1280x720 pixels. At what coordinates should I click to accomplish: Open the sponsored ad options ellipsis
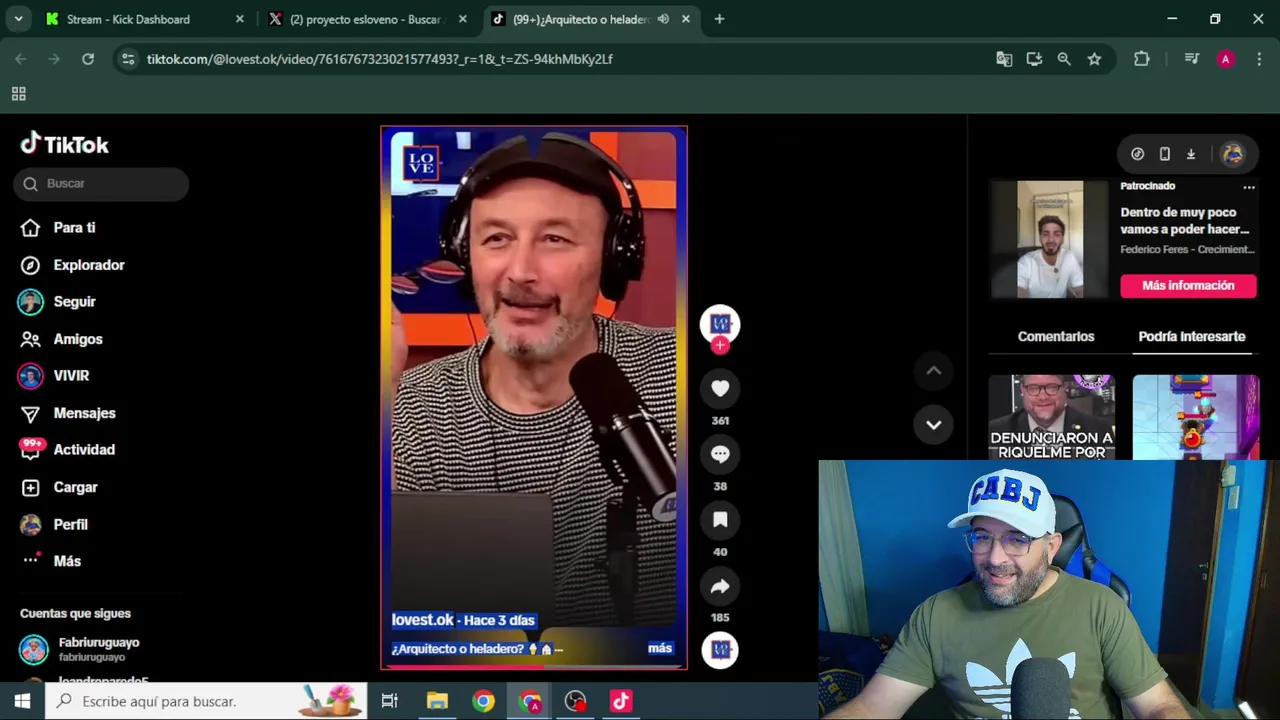coord(1248,187)
